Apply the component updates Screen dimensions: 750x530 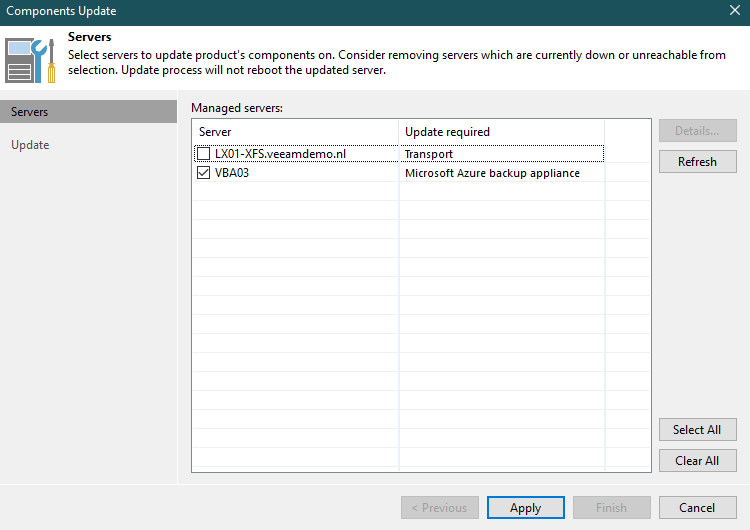(x=526, y=508)
